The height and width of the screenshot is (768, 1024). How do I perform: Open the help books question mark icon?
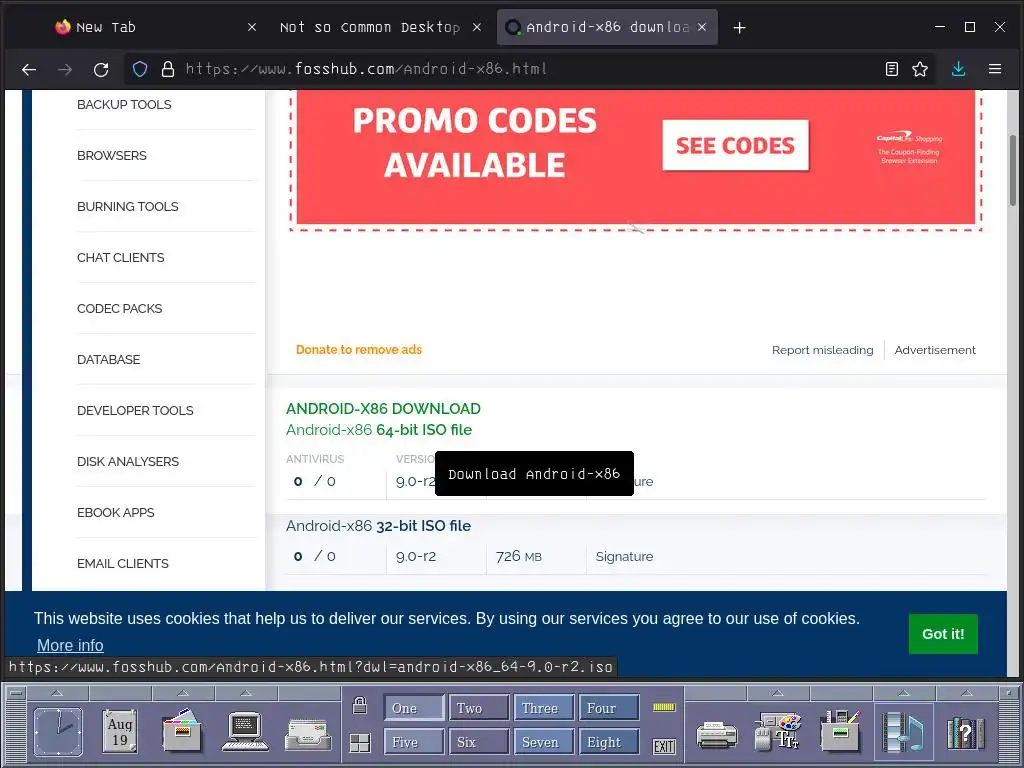coord(966,733)
